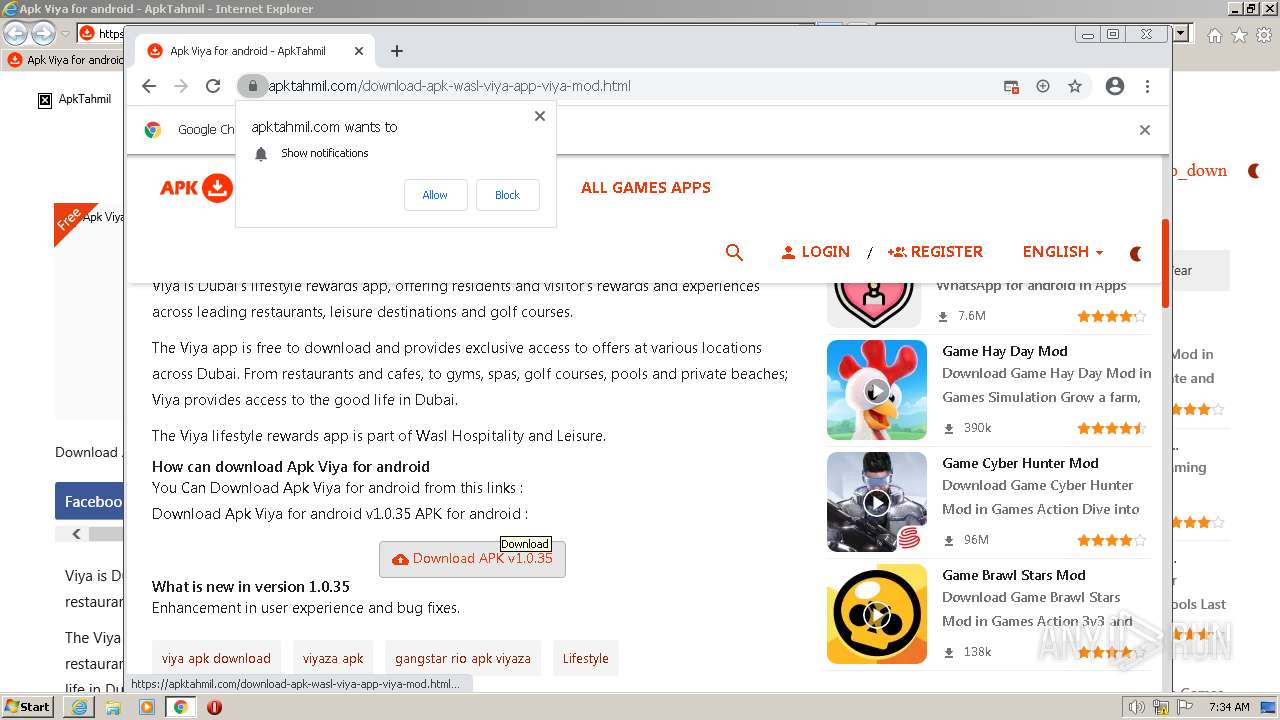Click Download APK v1.0.35 button

point(472,559)
